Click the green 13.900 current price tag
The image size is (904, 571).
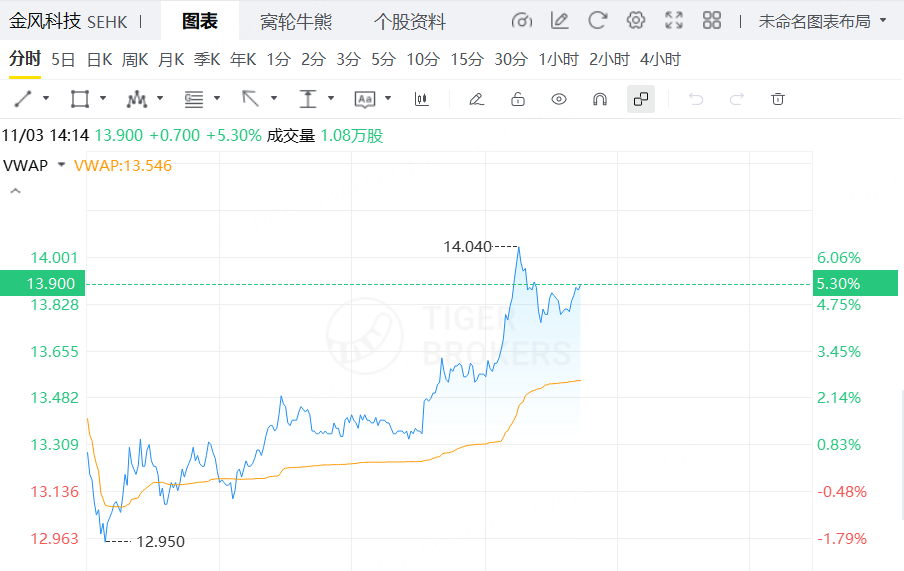[43, 283]
